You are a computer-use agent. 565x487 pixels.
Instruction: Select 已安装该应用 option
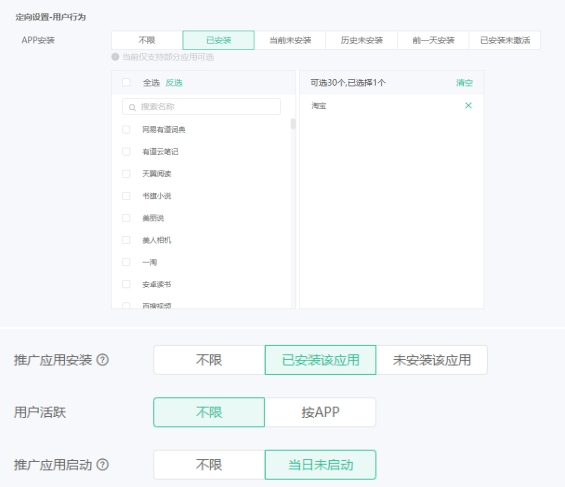pyautogui.click(x=320, y=360)
